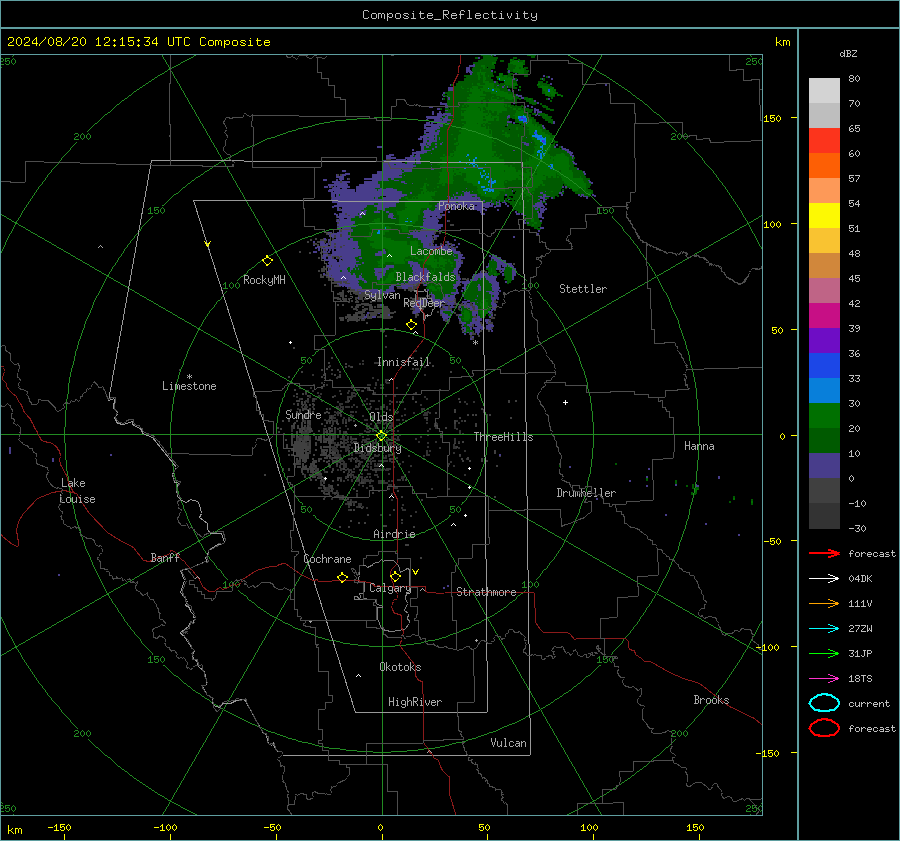
Task: Click the magenta 18TS arrow icon
Action: (824, 679)
